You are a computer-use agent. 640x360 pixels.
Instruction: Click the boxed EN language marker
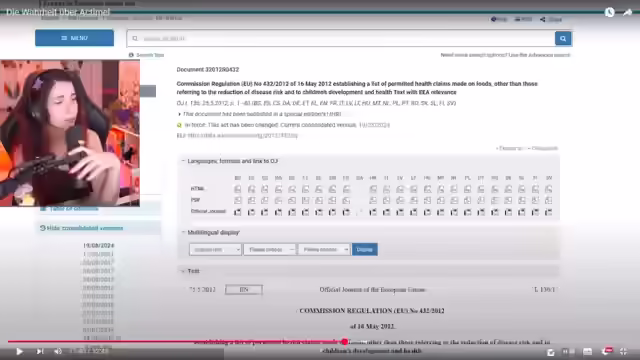click(244, 290)
